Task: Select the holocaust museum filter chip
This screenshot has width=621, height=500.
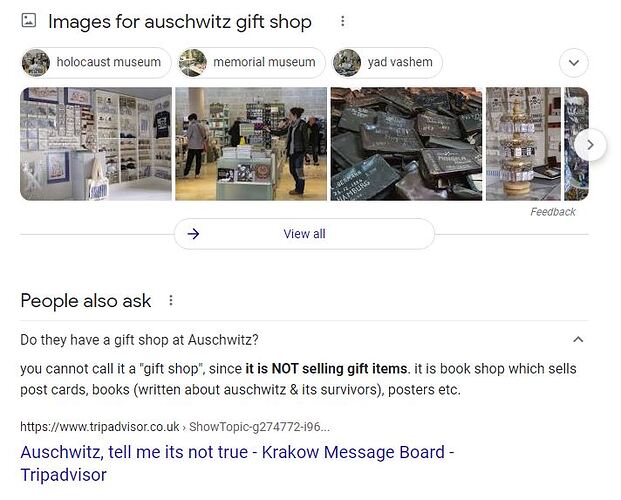Action: tap(95, 63)
